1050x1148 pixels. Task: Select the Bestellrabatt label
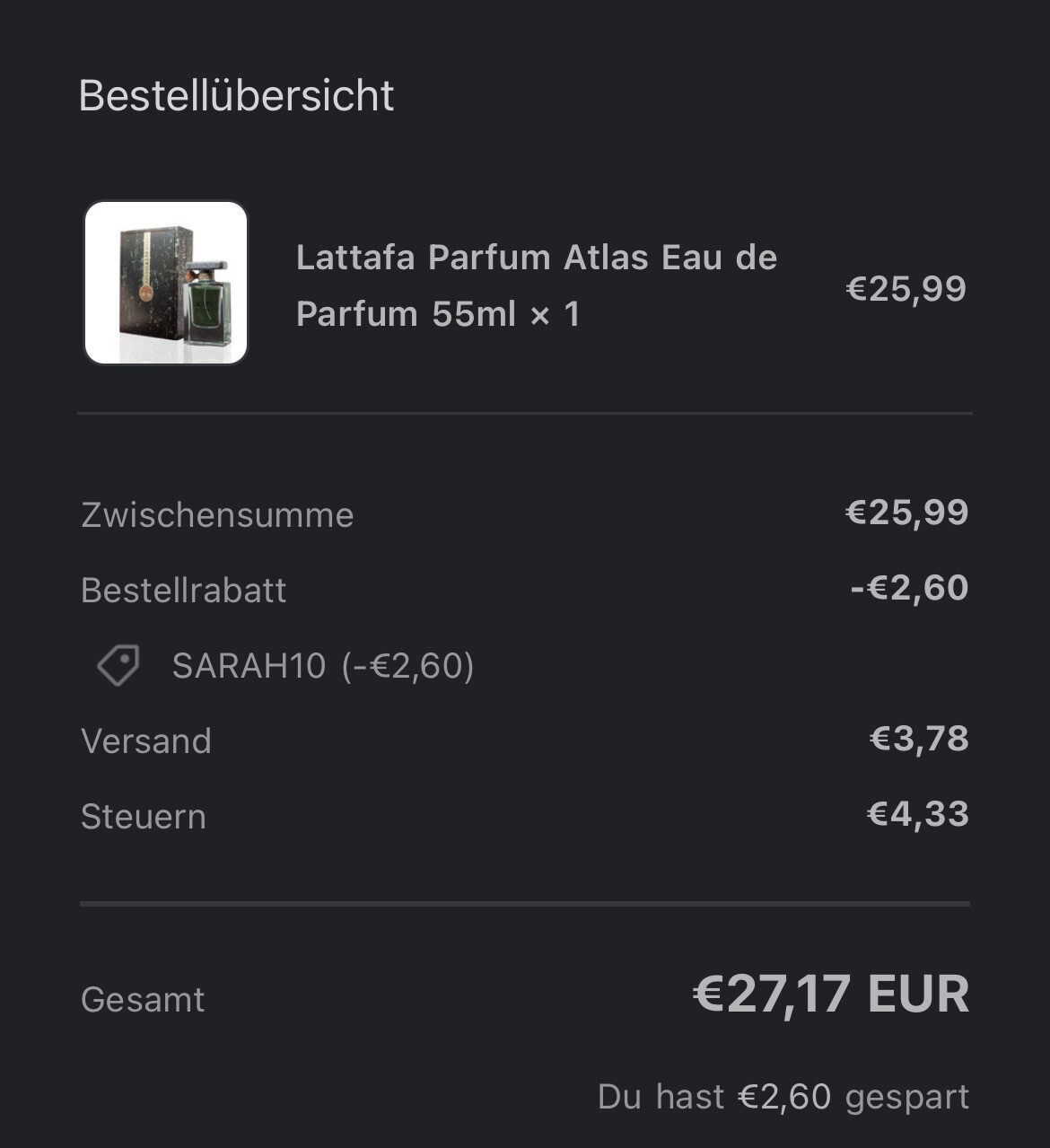point(183,591)
